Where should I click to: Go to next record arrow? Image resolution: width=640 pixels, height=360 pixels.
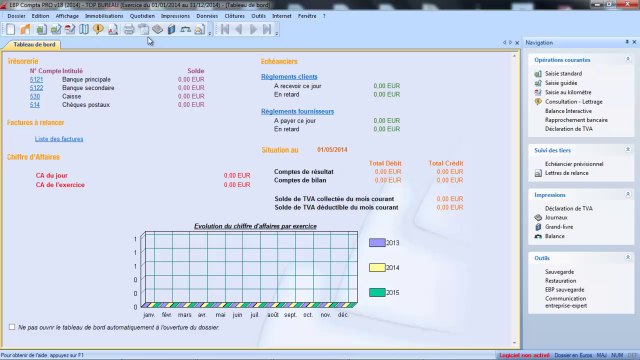pos(253,29)
